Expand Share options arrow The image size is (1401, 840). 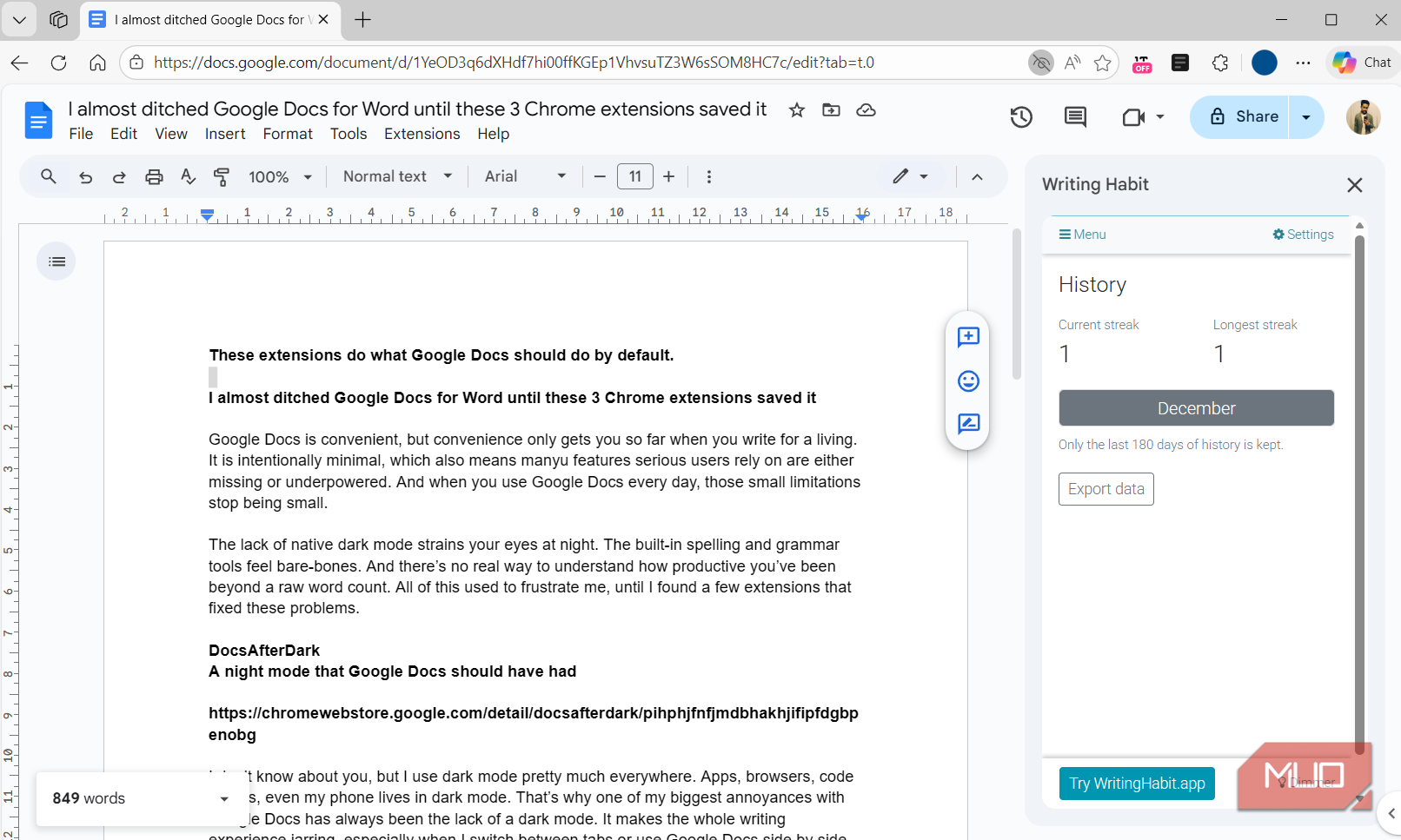[x=1305, y=117]
